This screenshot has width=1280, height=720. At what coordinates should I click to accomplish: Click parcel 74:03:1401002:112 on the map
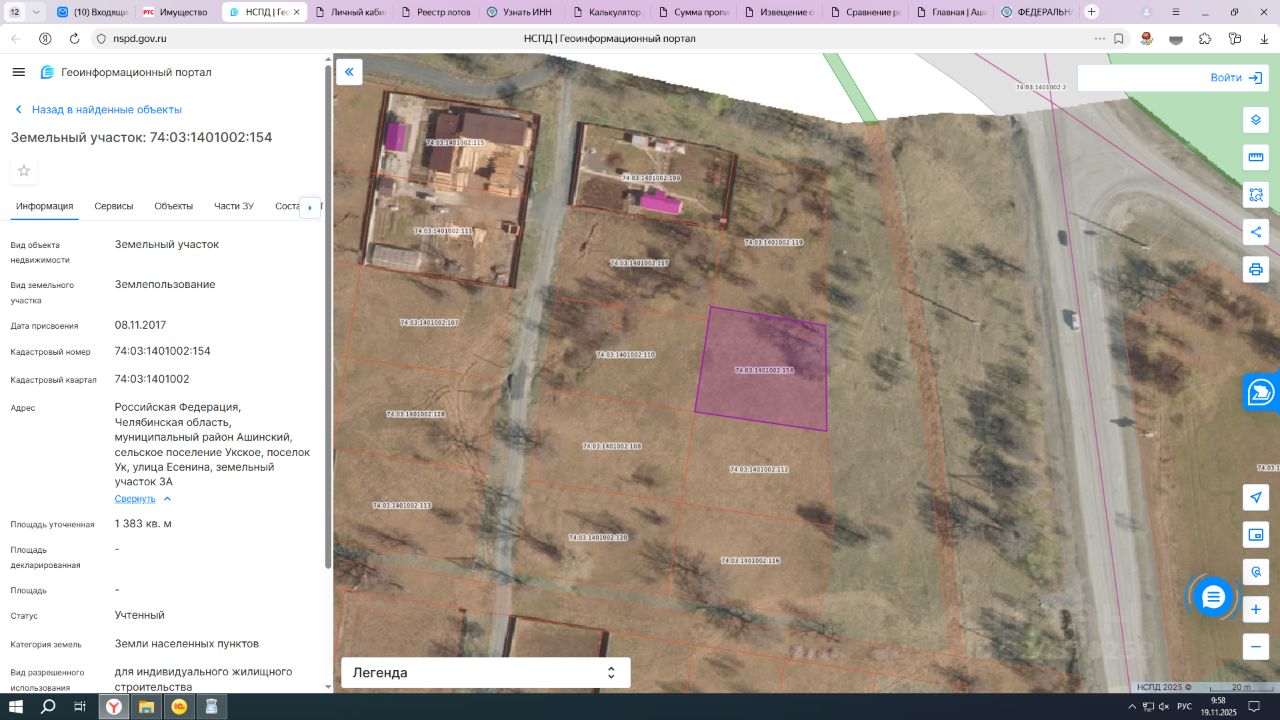(x=759, y=469)
